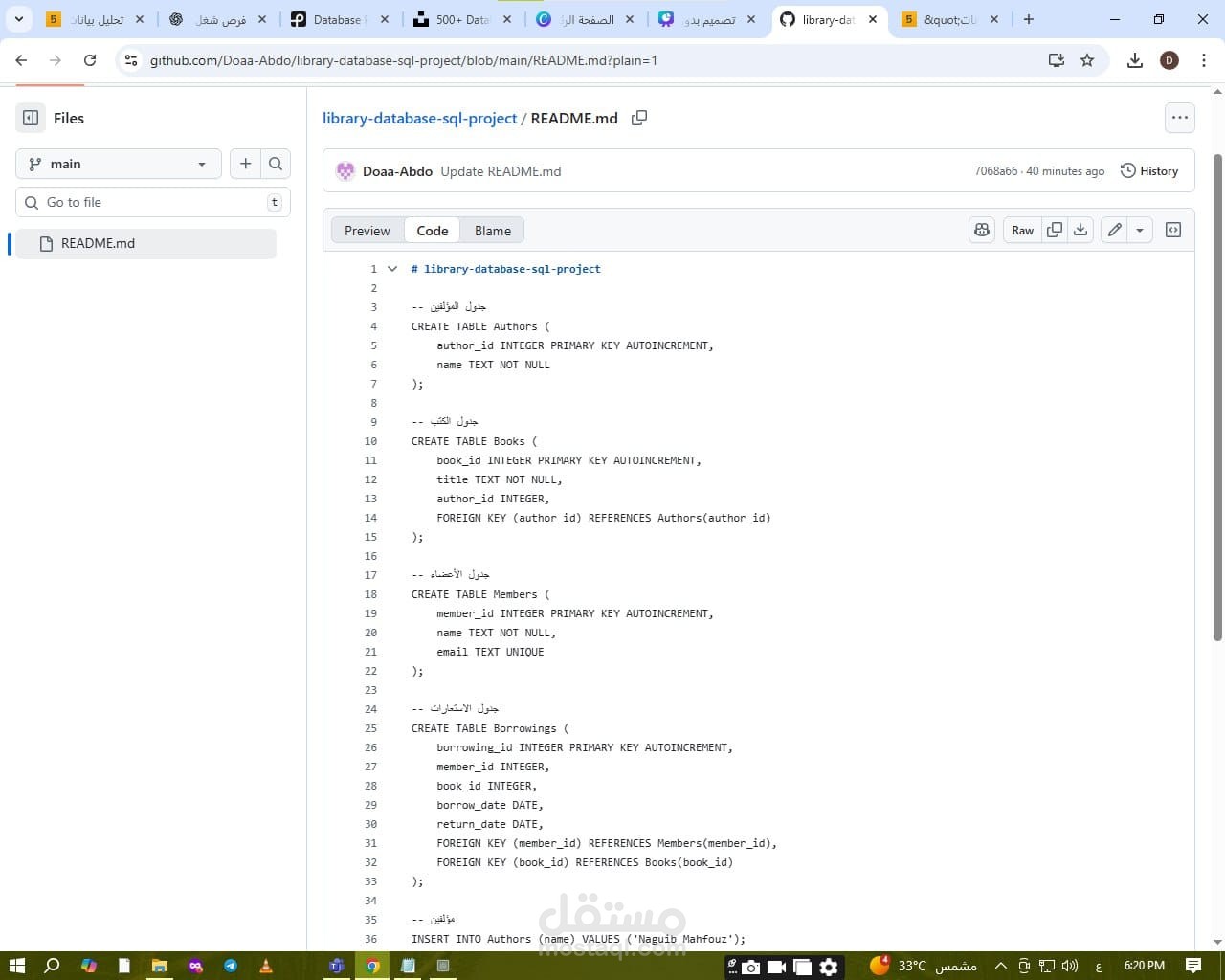
Task: Select line number 18
Action: [x=370, y=594]
